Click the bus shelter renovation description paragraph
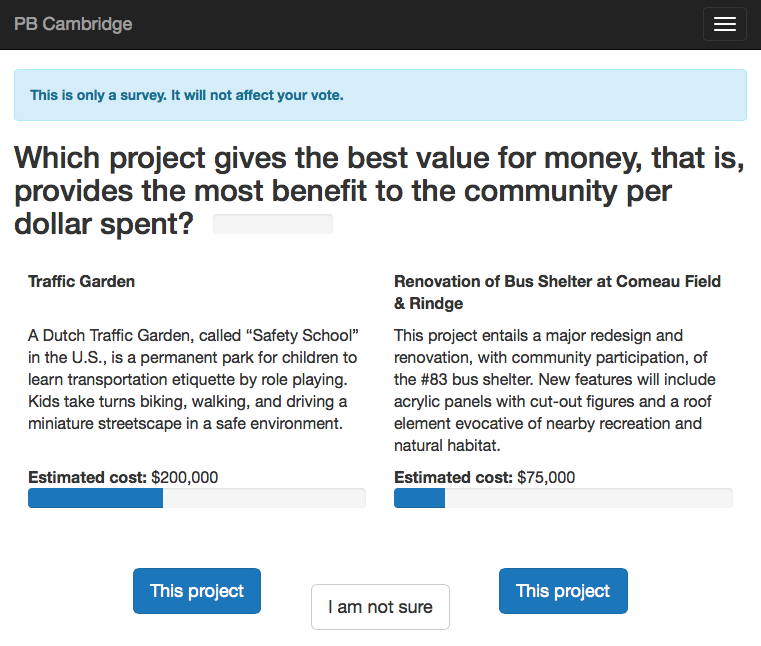This screenshot has width=761, height=646. tap(555, 390)
